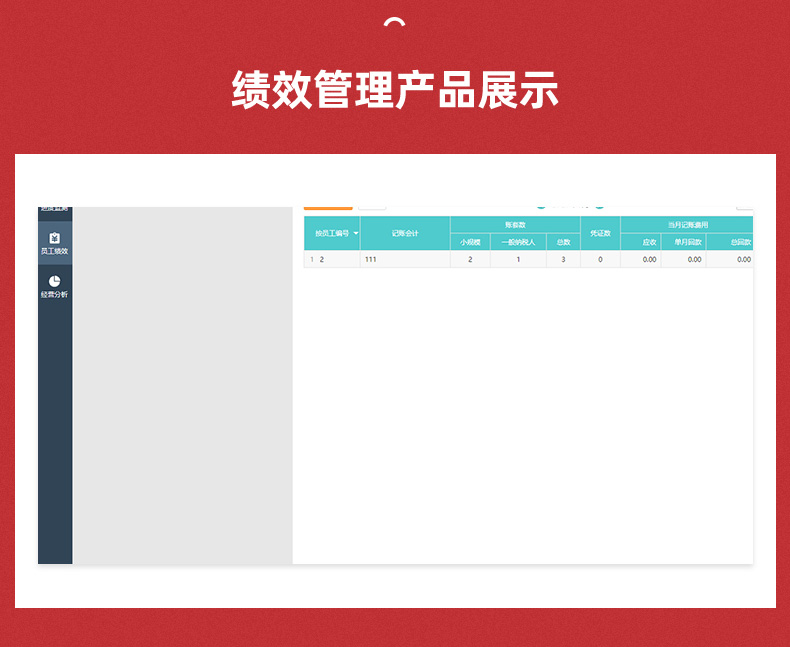Select the 总数 cell showing 3

pyautogui.click(x=563, y=260)
